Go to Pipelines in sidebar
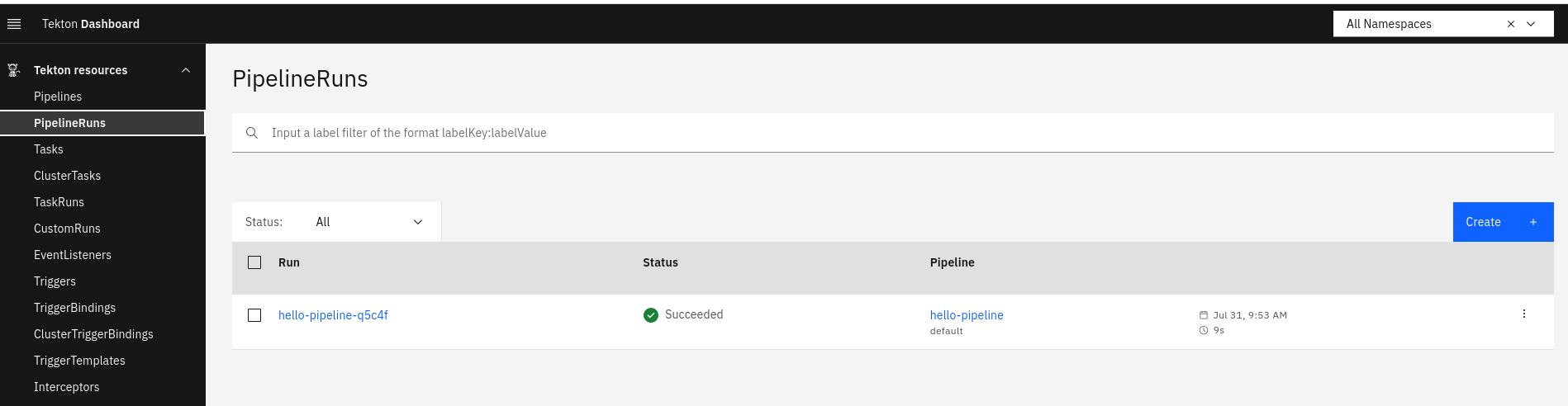The height and width of the screenshot is (406, 1568). tap(58, 97)
